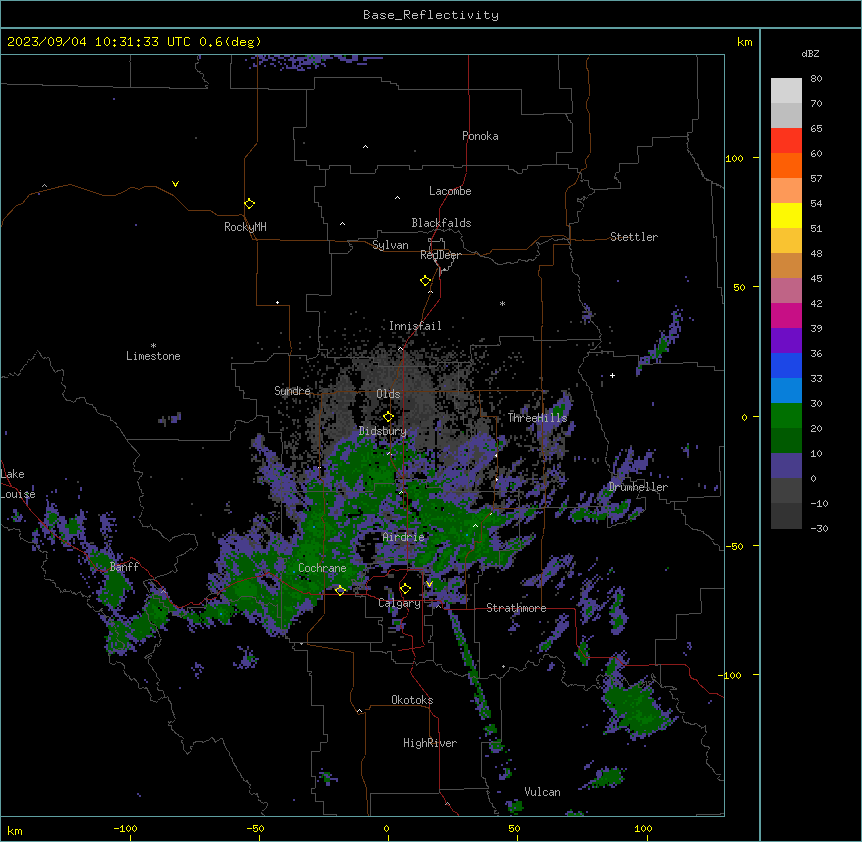Image resolution: width=862 pixels, height=842 pixels.
Task: Click the HighRiver label
Action: coord(430,743)
